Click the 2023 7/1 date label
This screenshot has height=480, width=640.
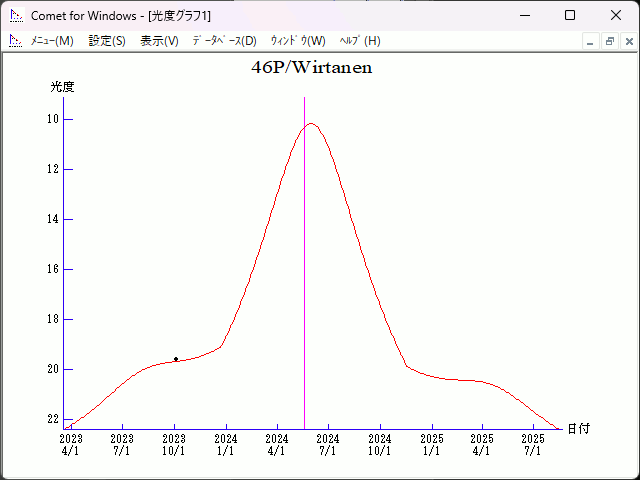[122, 445]
